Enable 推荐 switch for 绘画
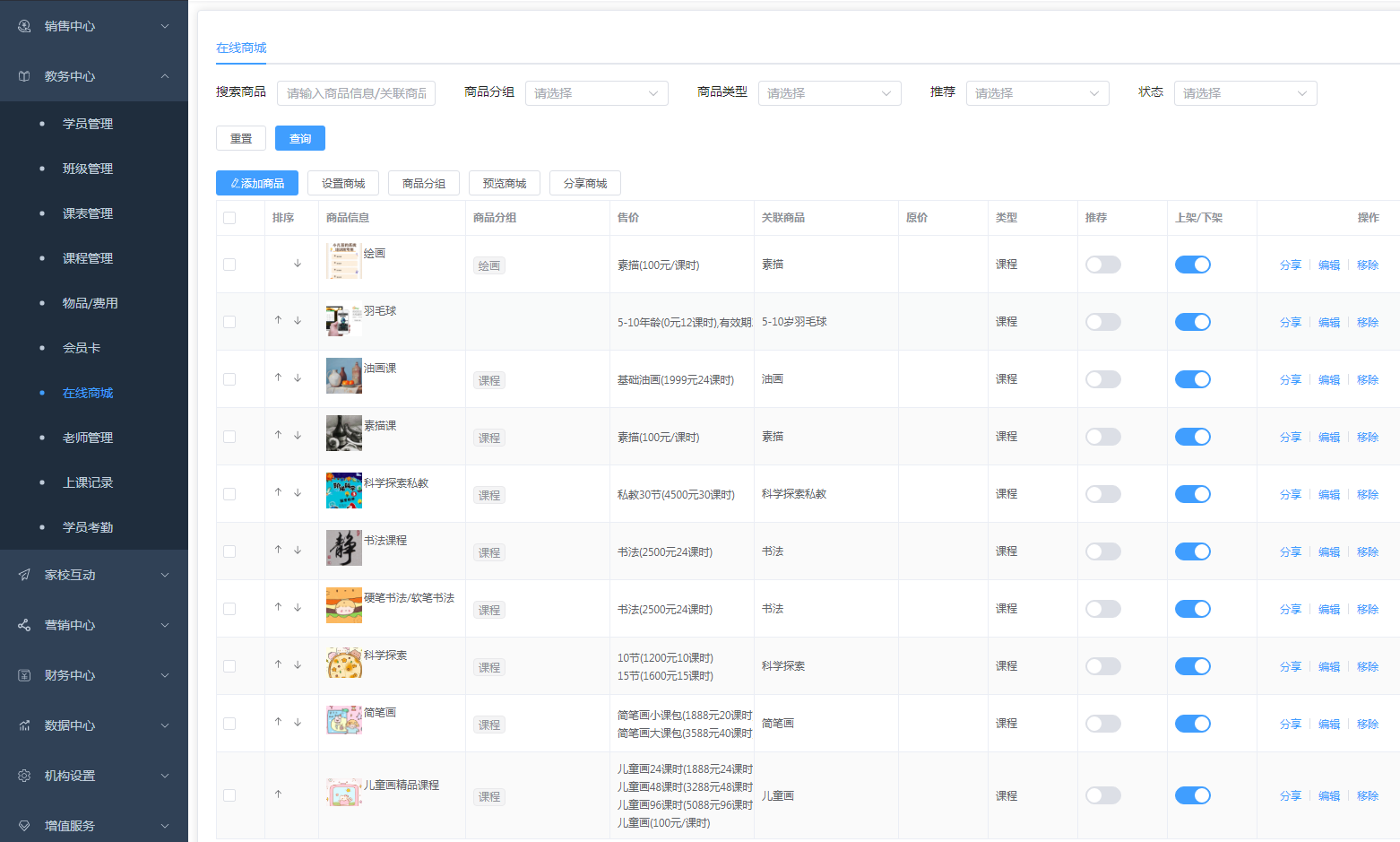This screenshot has width=1400, height=842. pos(1103,265)
